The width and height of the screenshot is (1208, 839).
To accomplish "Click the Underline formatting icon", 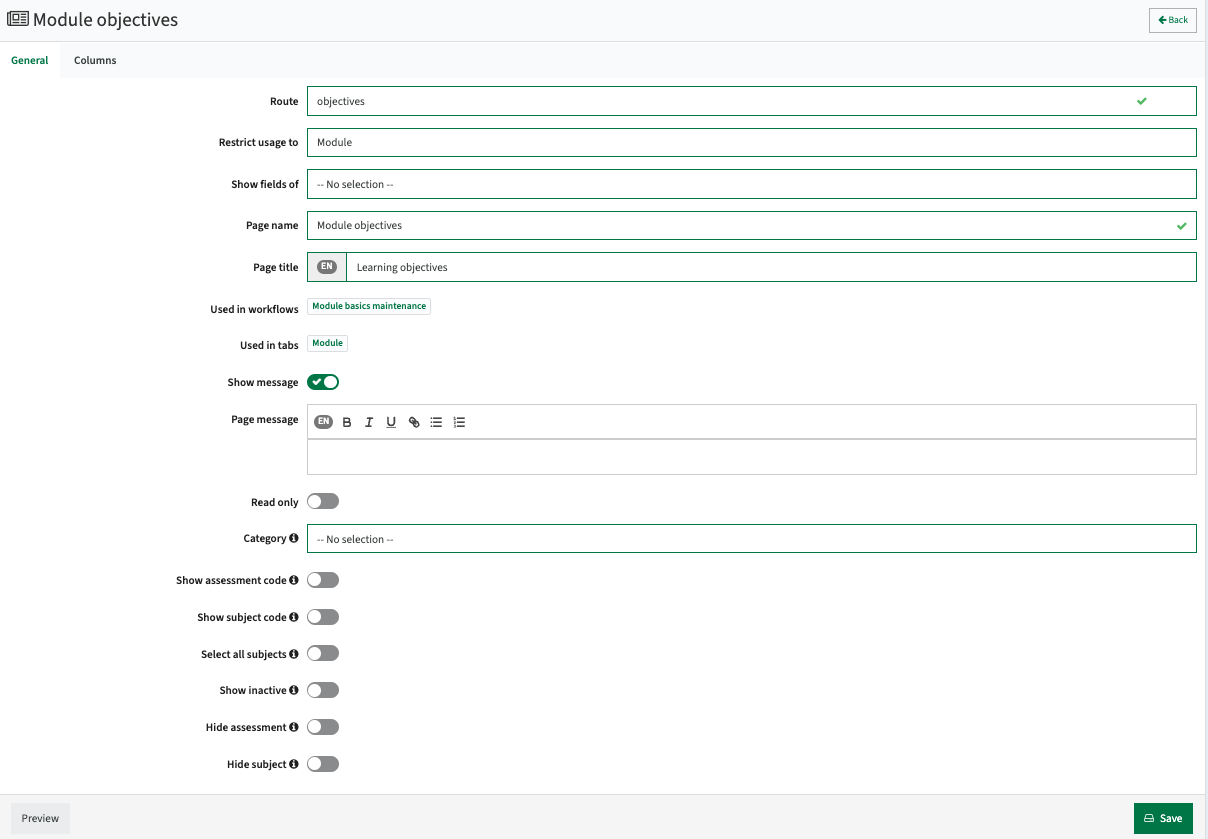I will [x=391, y=422].
